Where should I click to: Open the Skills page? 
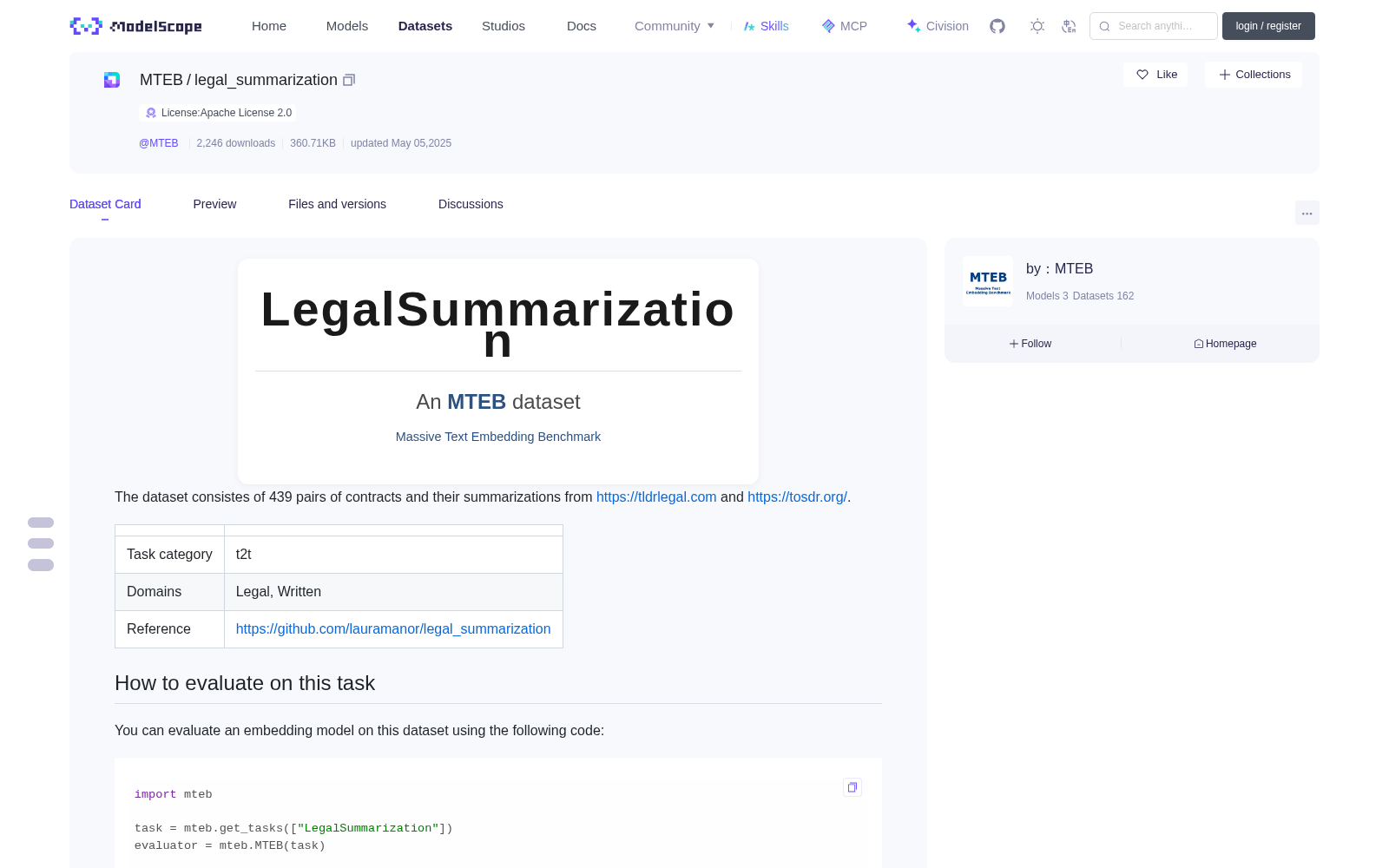coord(766,26)
